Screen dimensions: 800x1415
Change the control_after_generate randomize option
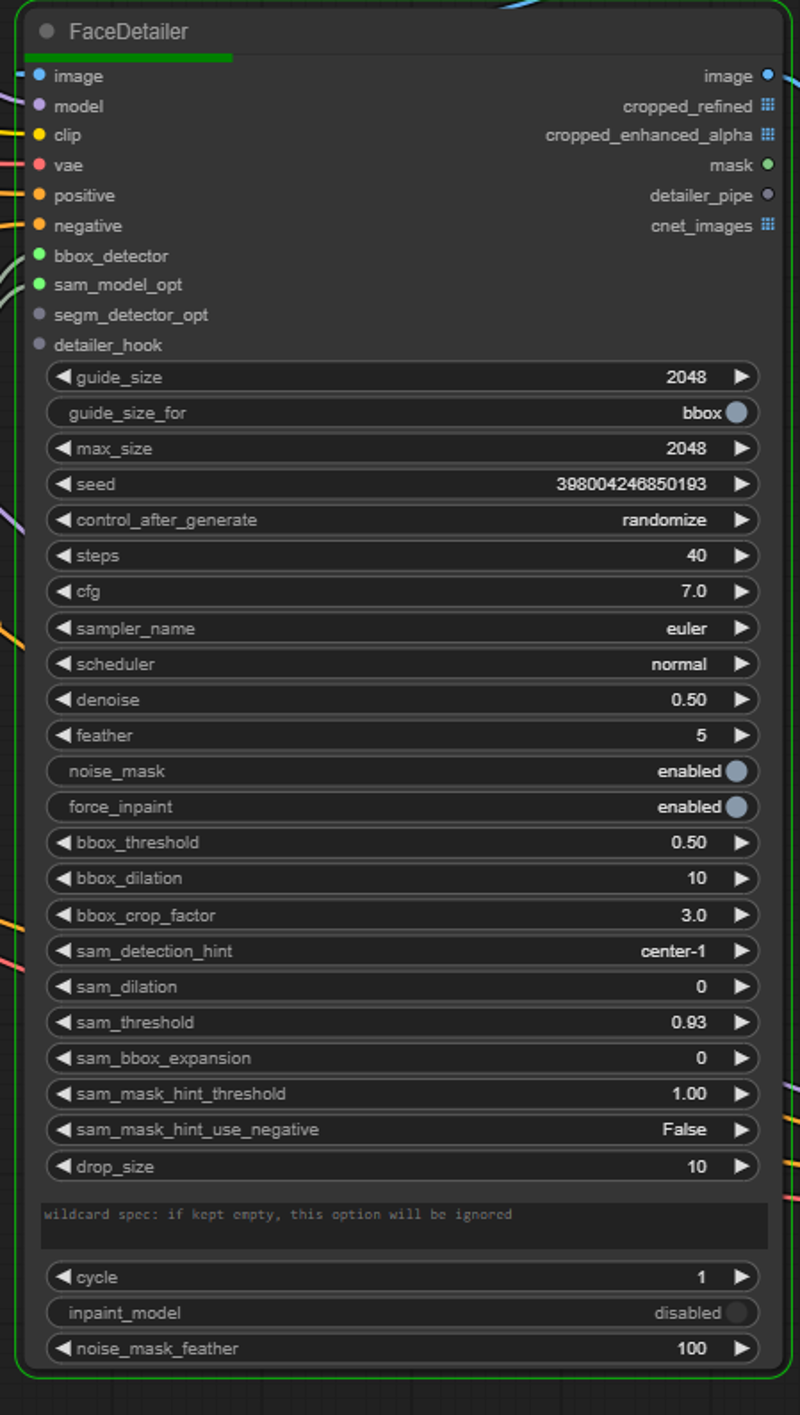[402, 520]
